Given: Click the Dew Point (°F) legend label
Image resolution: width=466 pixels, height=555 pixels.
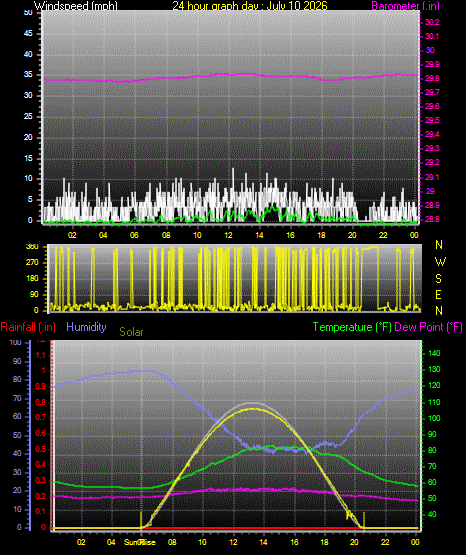Looking at the screenshot, I should pos(428,327).
